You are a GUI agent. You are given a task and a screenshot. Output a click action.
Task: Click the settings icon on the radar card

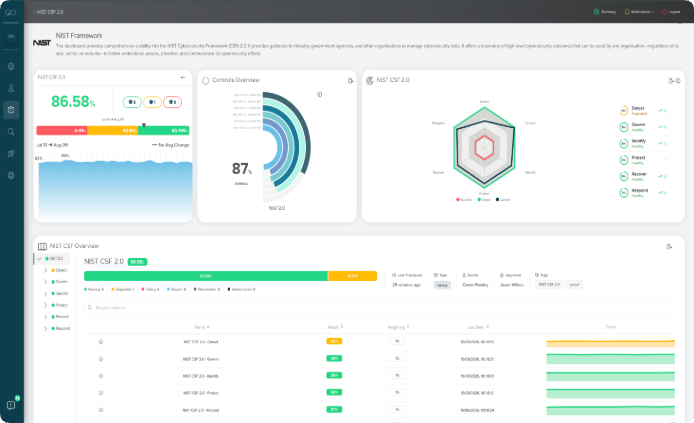[x=678, y=81]
